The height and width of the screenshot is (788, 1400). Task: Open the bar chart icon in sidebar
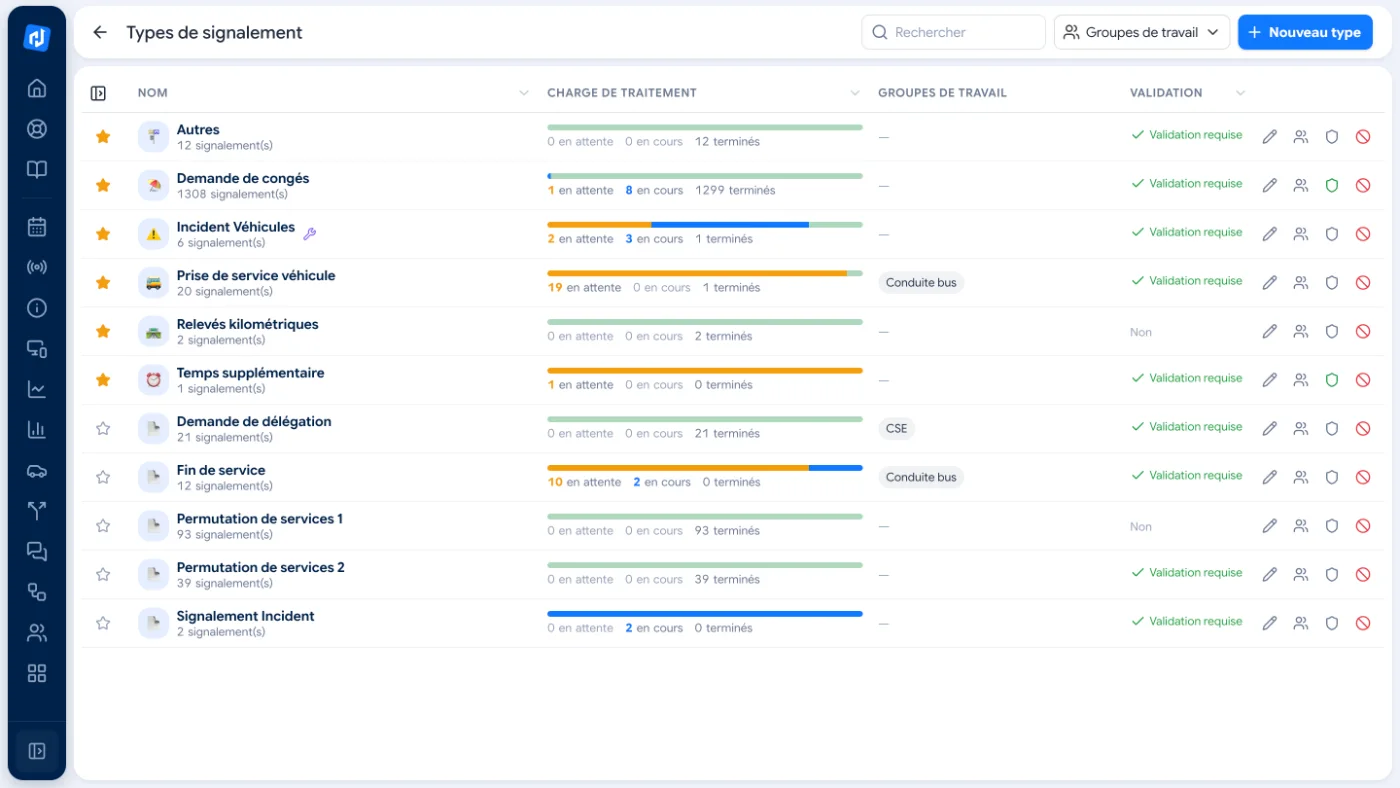click(37, 430)
